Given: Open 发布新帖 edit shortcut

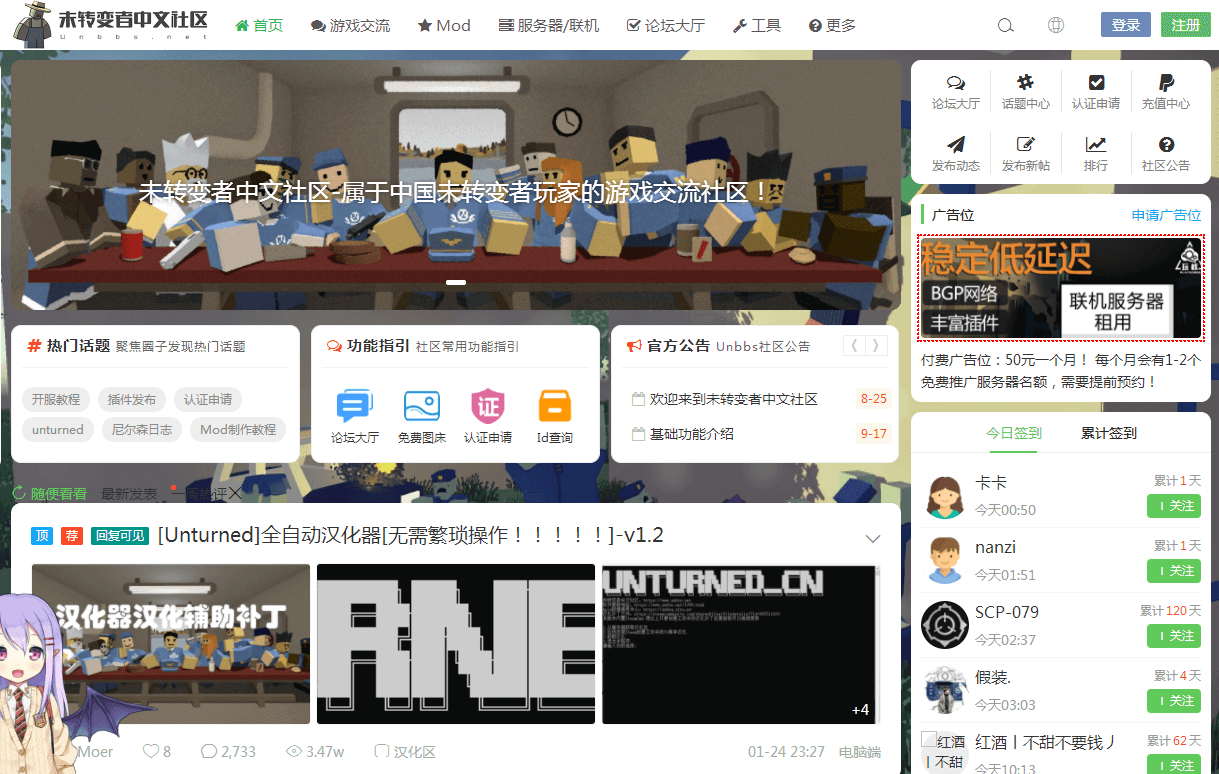Looking at the screenshot, I should pos(1026,154).
